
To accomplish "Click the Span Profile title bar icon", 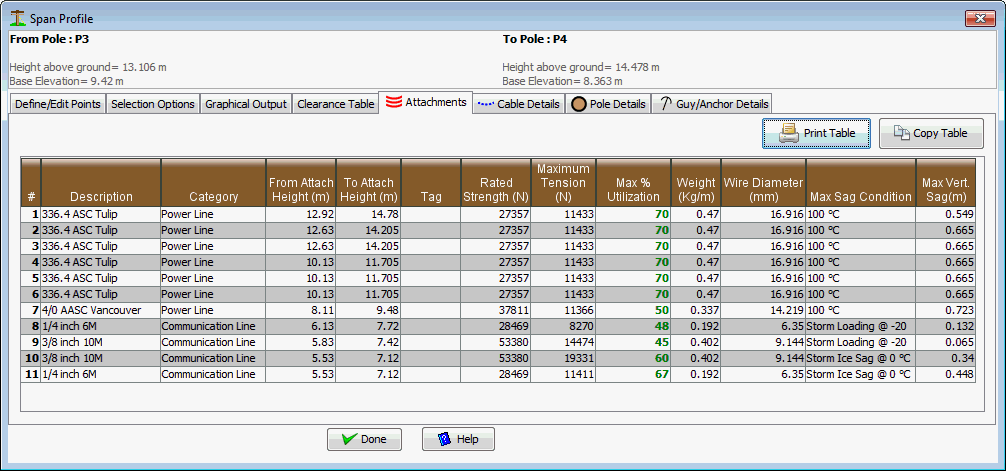I will tap(17, 17).
